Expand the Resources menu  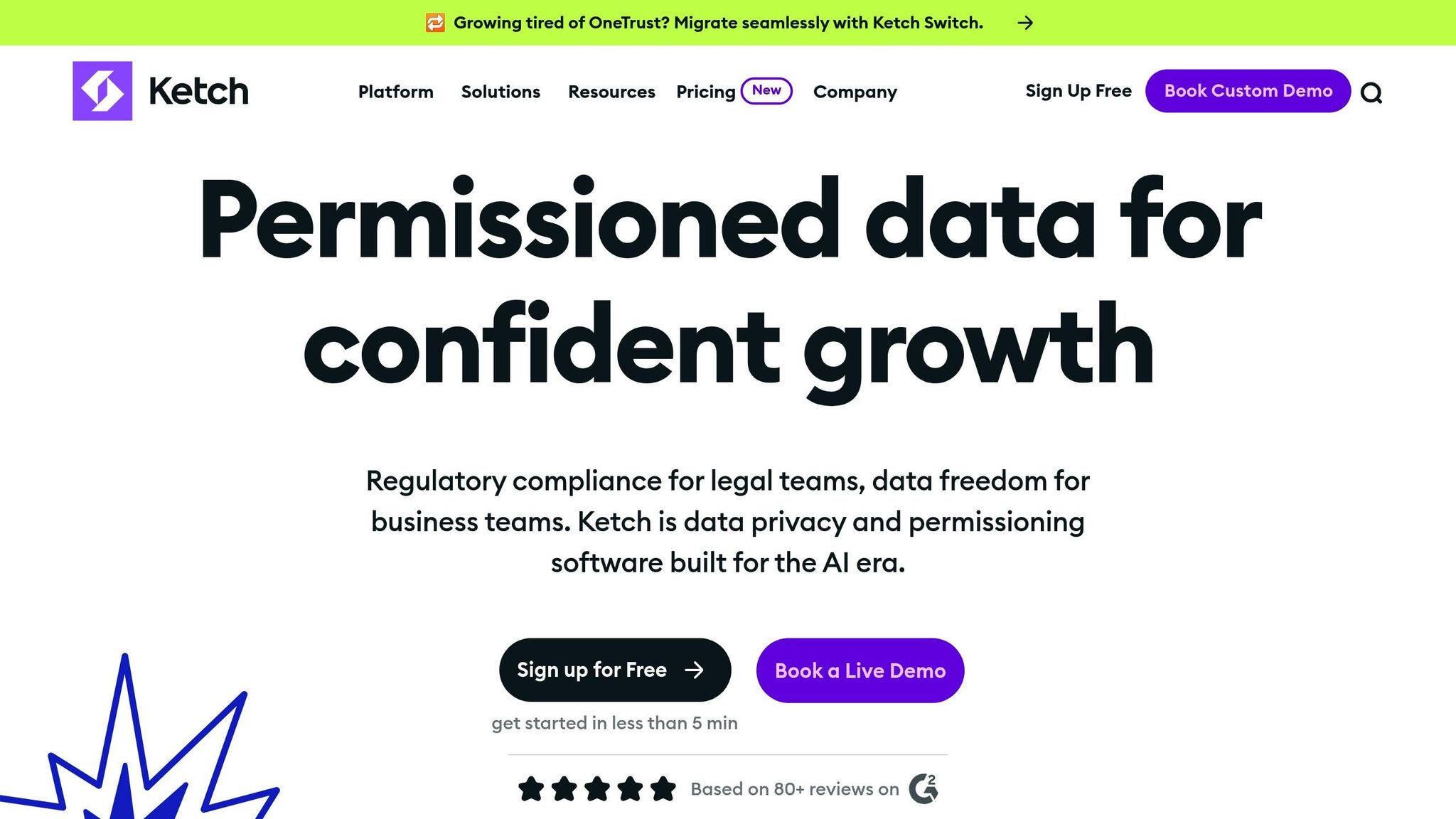(611, 92)
